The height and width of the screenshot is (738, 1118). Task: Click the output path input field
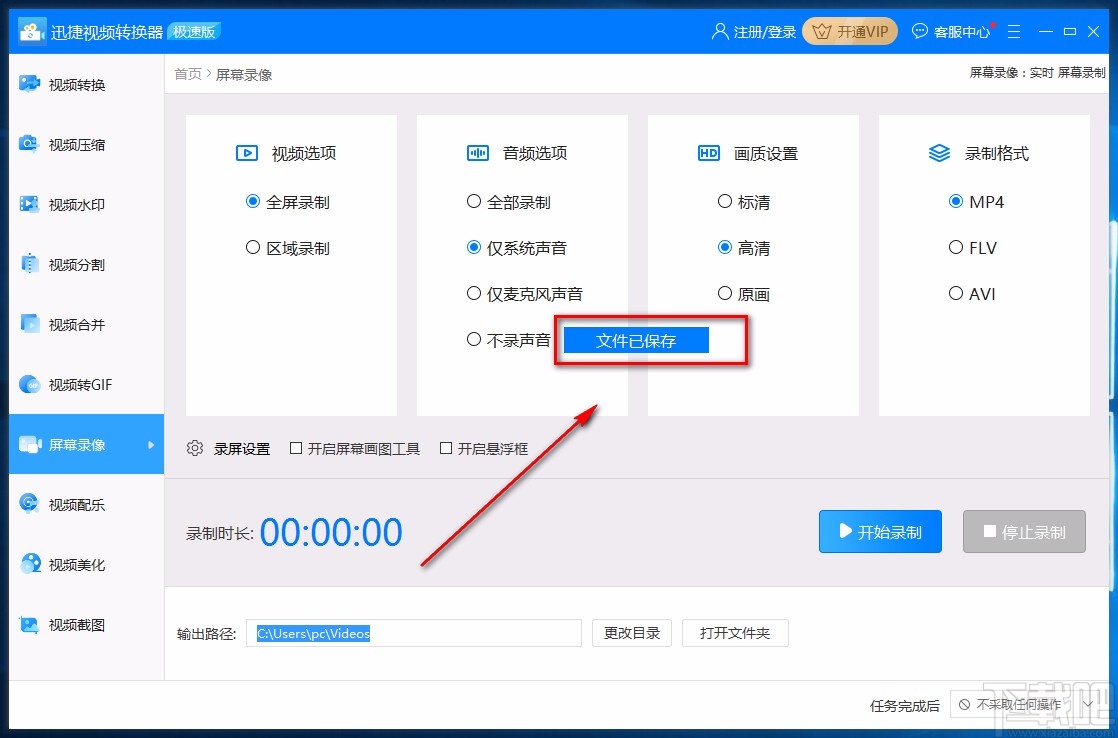pyautogui.click(x=413, y=633)
